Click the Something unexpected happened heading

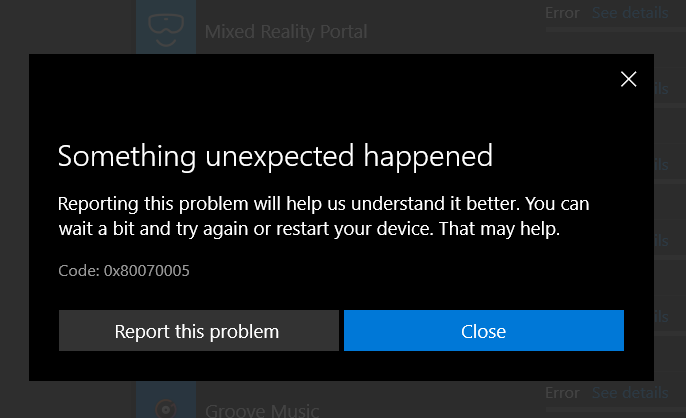coord(275,155)
